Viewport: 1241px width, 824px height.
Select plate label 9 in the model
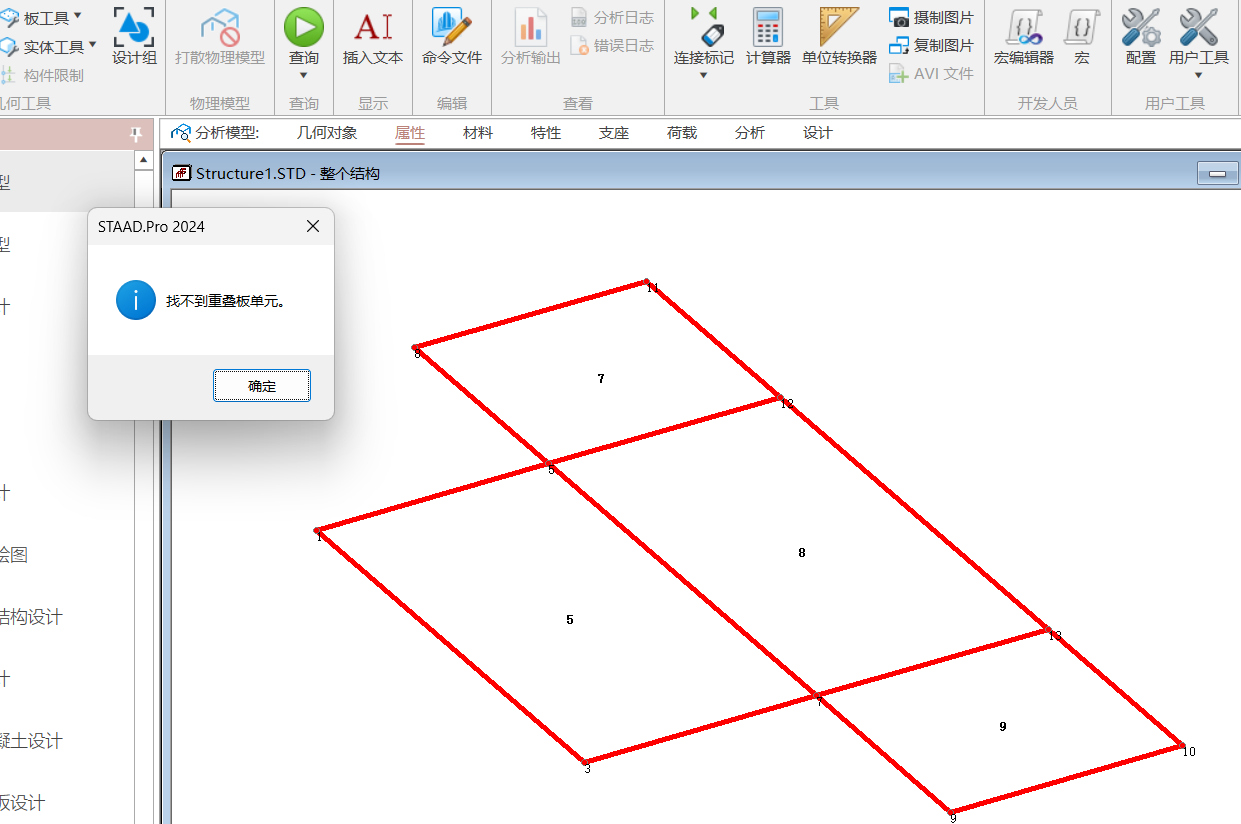[1003, 727]
